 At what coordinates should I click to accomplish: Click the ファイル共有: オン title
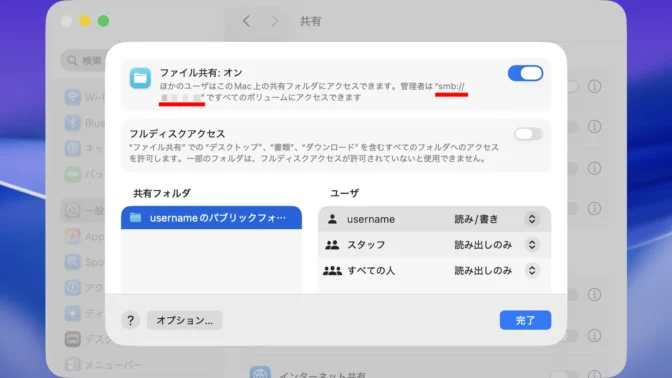pos(201,73)
